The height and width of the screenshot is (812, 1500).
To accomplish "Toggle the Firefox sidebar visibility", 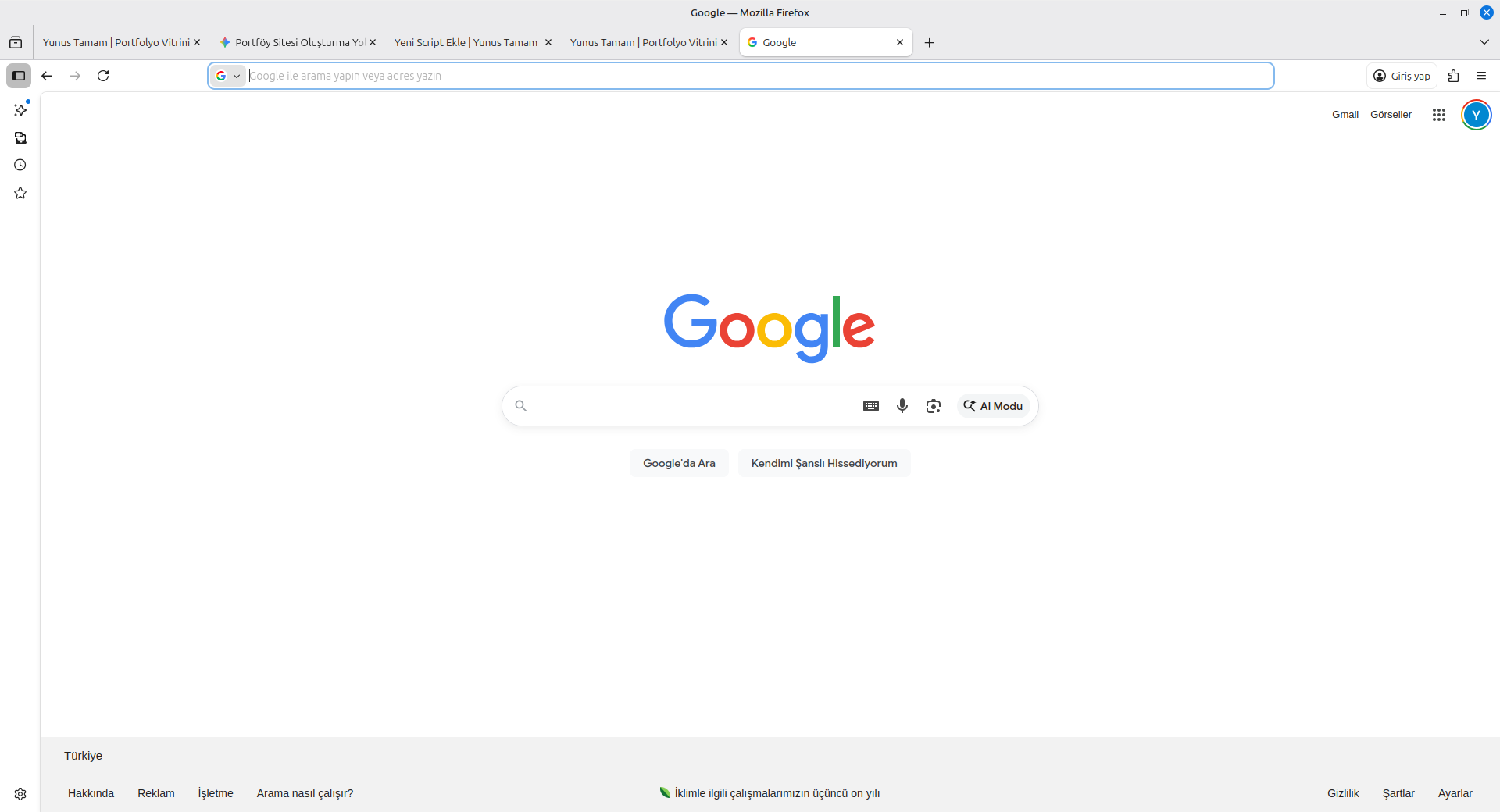I will [x=19, y=76].
